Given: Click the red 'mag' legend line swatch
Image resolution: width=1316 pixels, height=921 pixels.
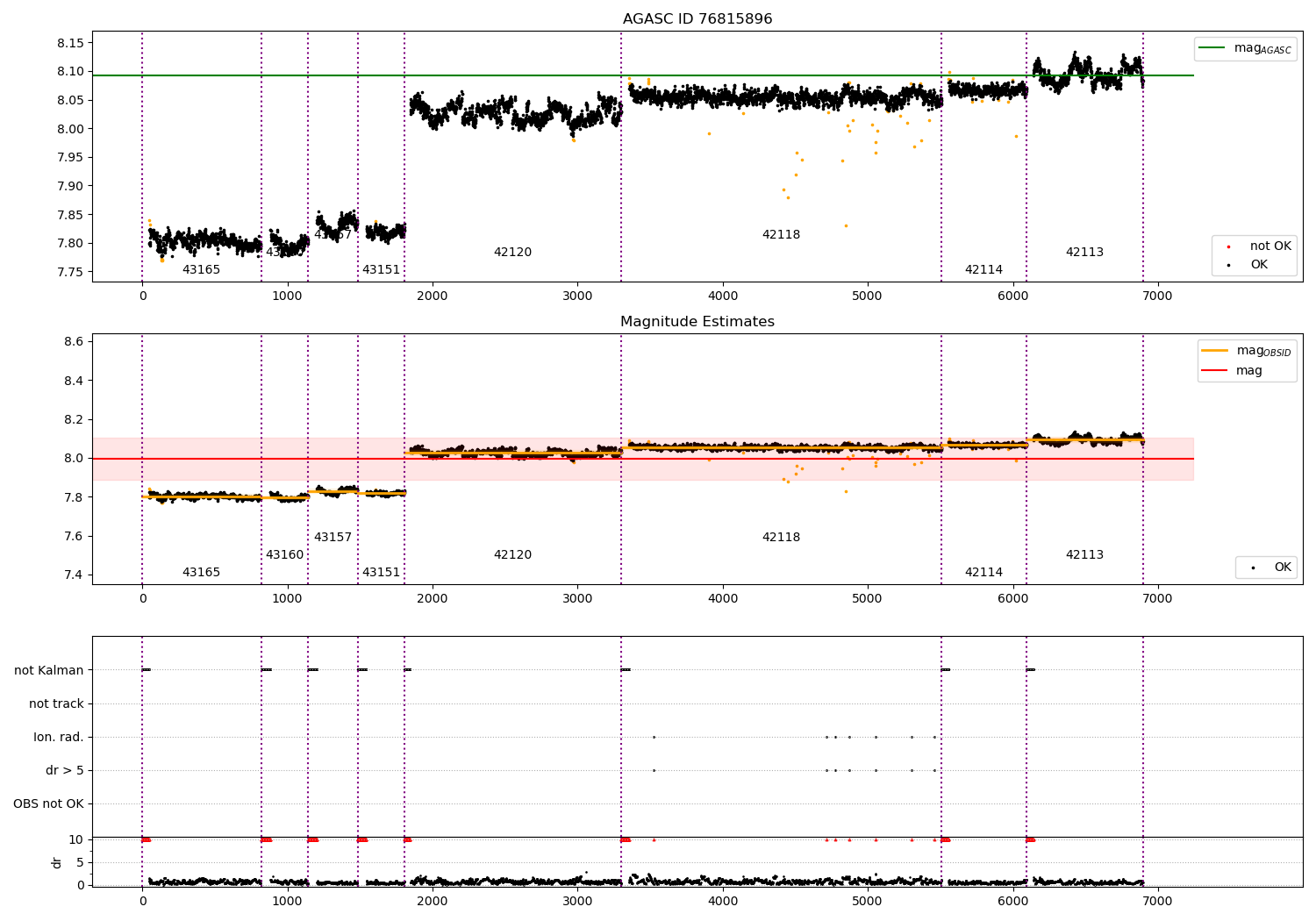Looking at the screenshot, I should tap(1214, 371).
